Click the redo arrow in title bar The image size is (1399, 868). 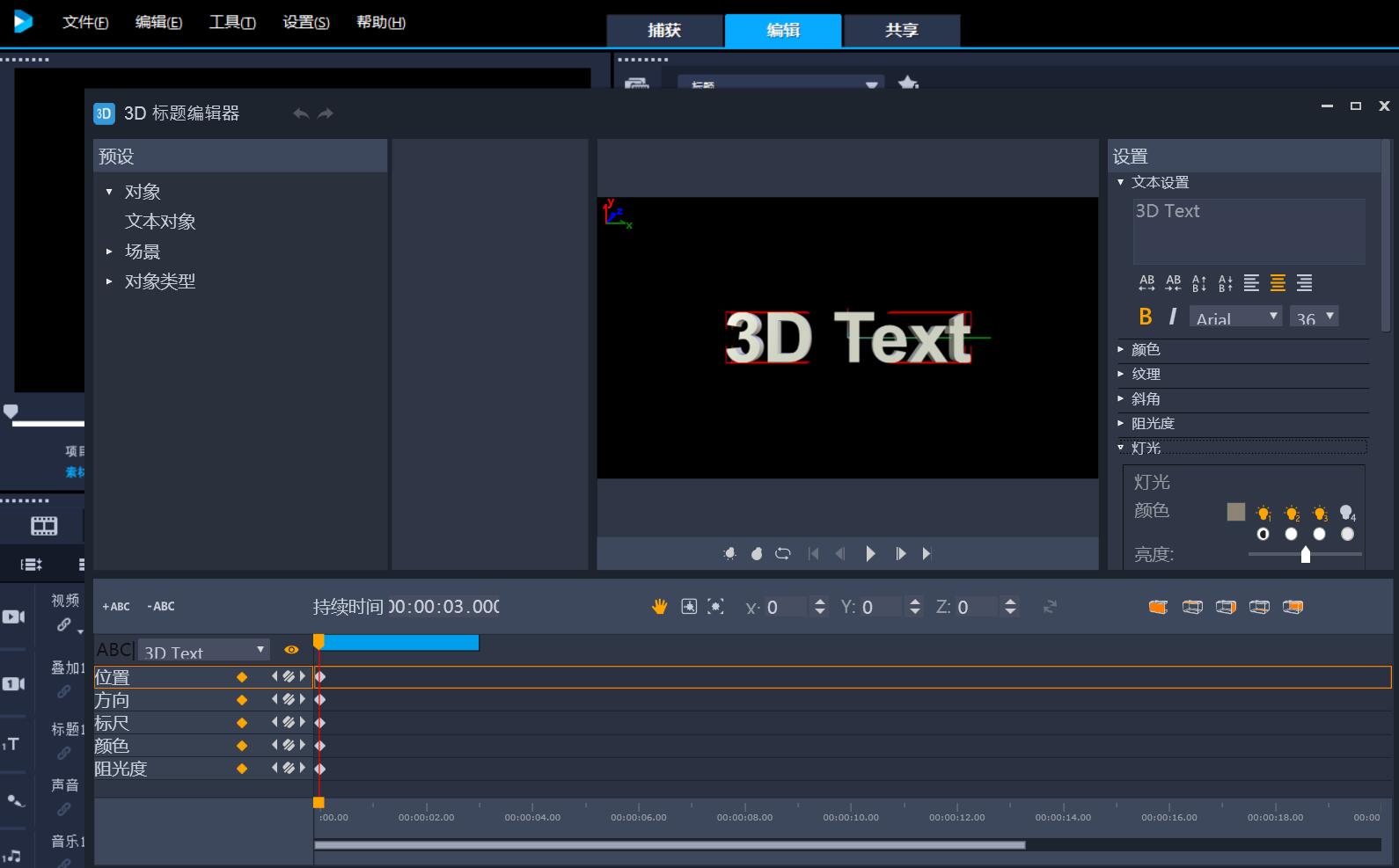[326, 113]
